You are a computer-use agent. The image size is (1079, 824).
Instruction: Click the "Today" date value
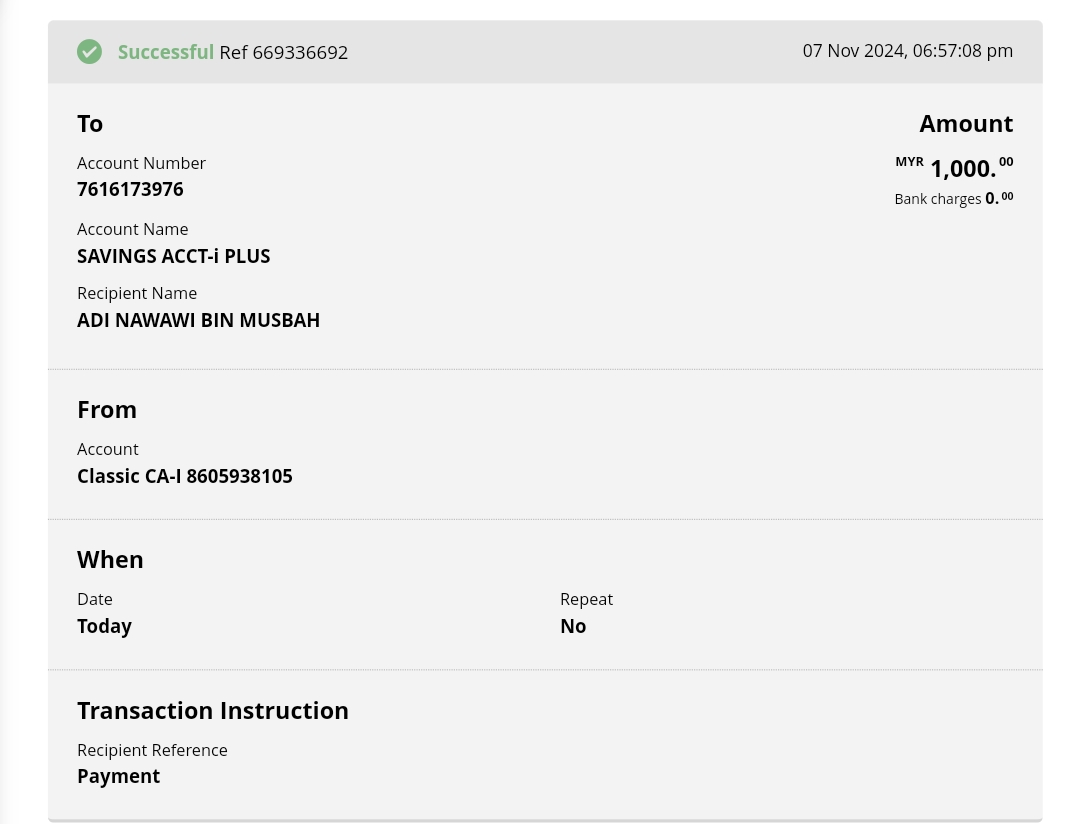(104, 627)
